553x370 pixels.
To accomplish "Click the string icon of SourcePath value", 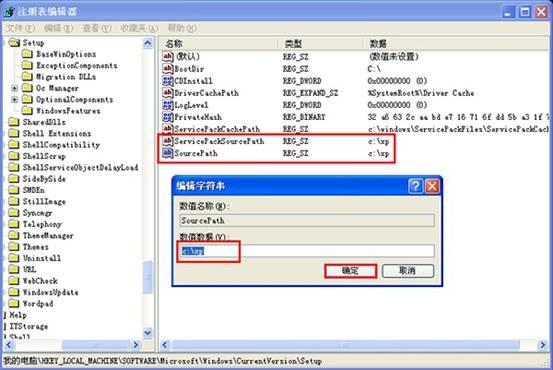I will click(x=168, y=153).
